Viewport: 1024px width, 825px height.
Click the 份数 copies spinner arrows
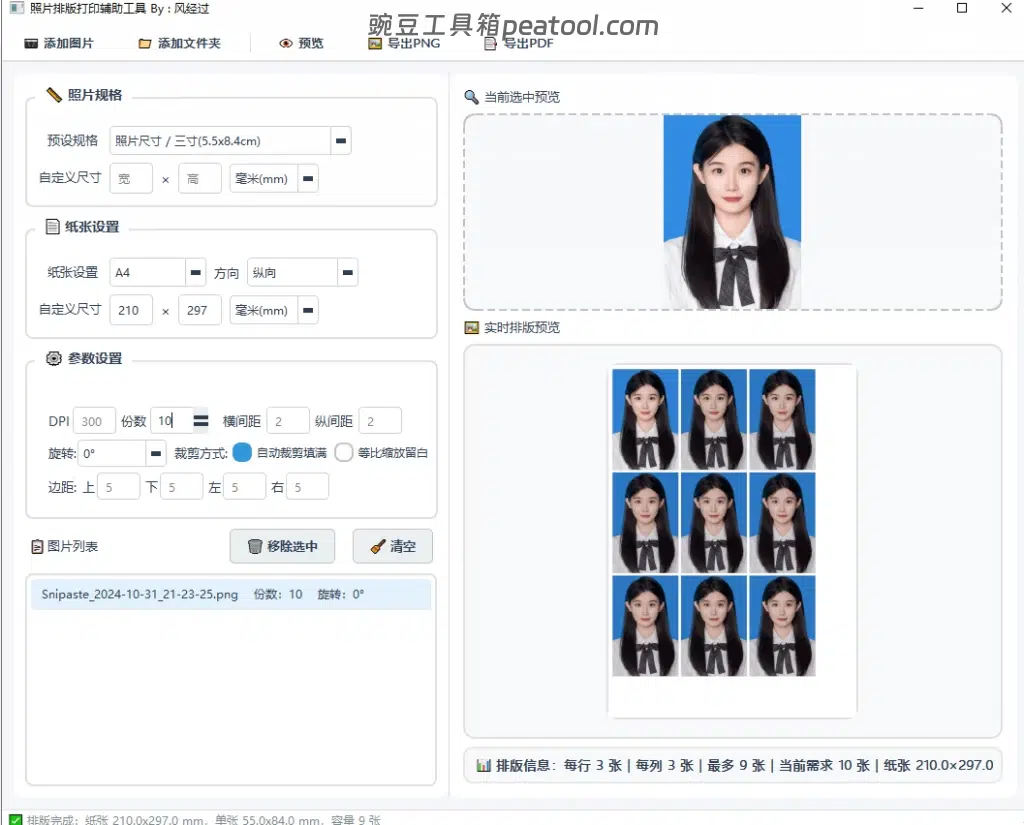pyautogui.click(x=201, y=421)
